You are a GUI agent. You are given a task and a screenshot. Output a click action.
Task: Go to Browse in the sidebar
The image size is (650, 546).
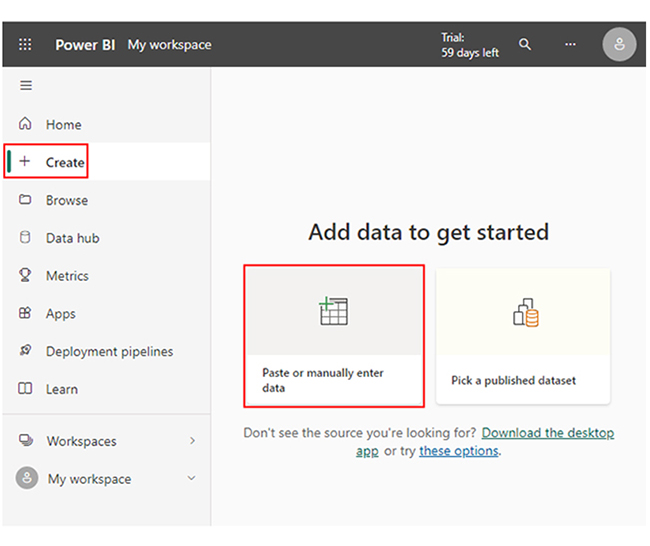(66, 200)
